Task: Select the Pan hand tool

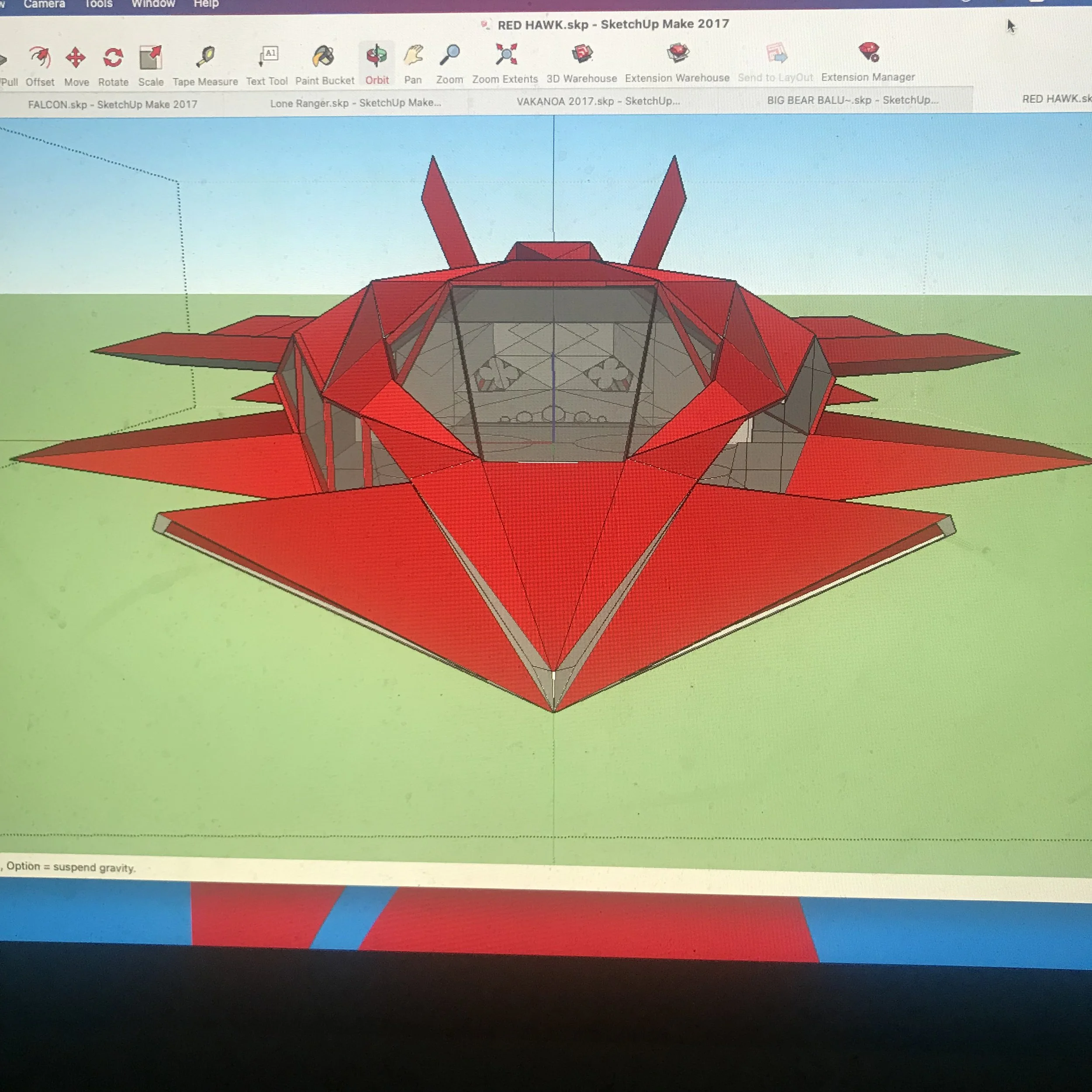Action: pos(413,55)
